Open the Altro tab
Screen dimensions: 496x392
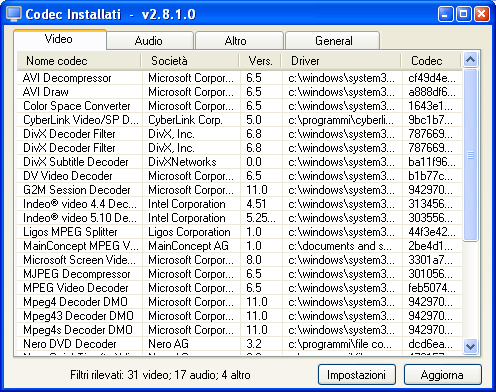(x=239, y=41)
